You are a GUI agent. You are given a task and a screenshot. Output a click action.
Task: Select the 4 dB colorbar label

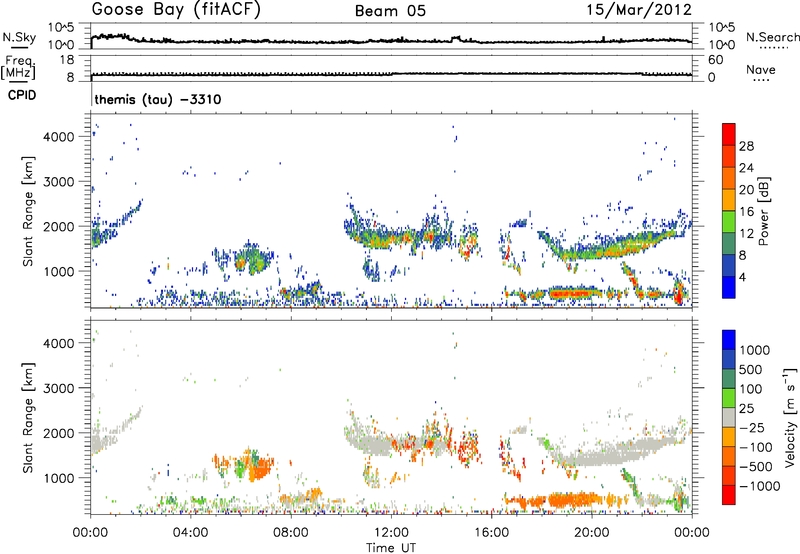tap(743, 278)
